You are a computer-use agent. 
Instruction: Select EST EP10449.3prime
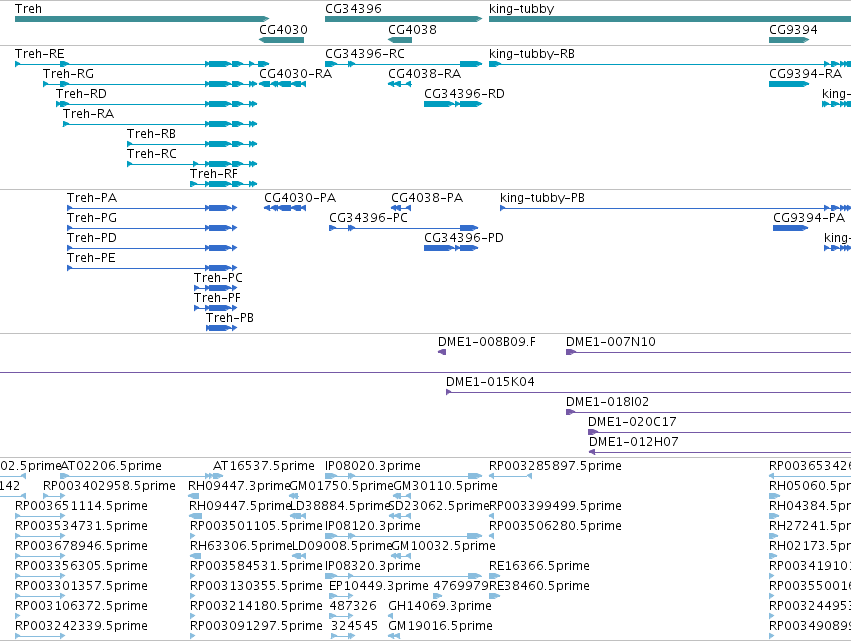click(379, 586)
